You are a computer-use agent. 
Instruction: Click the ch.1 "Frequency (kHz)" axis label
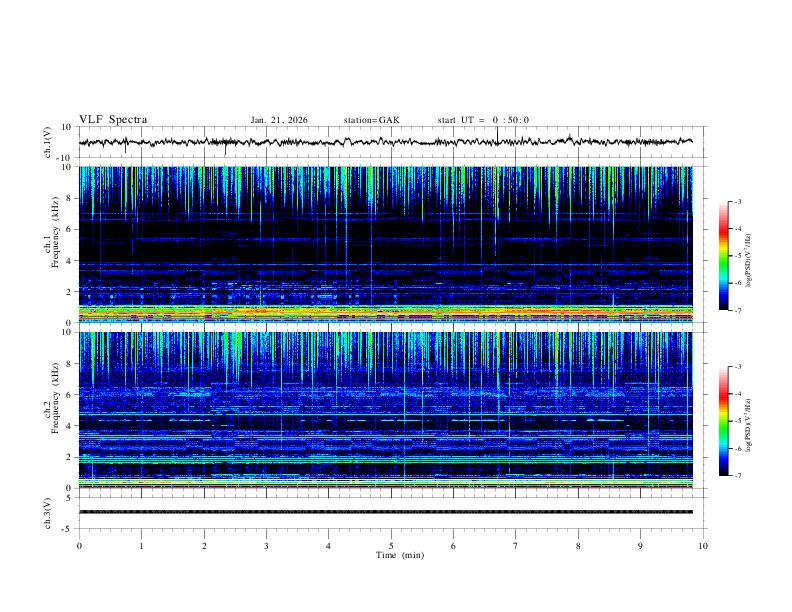(55, 232)
